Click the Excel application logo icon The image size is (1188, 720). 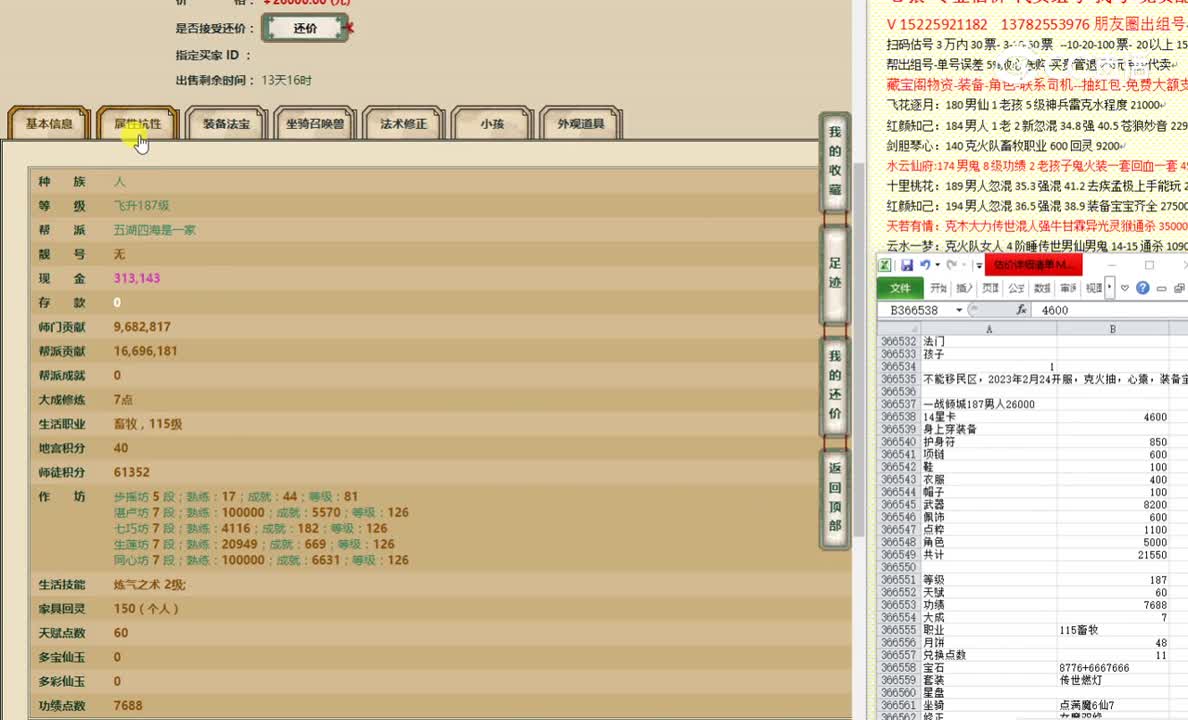click(x=886, y=265)
